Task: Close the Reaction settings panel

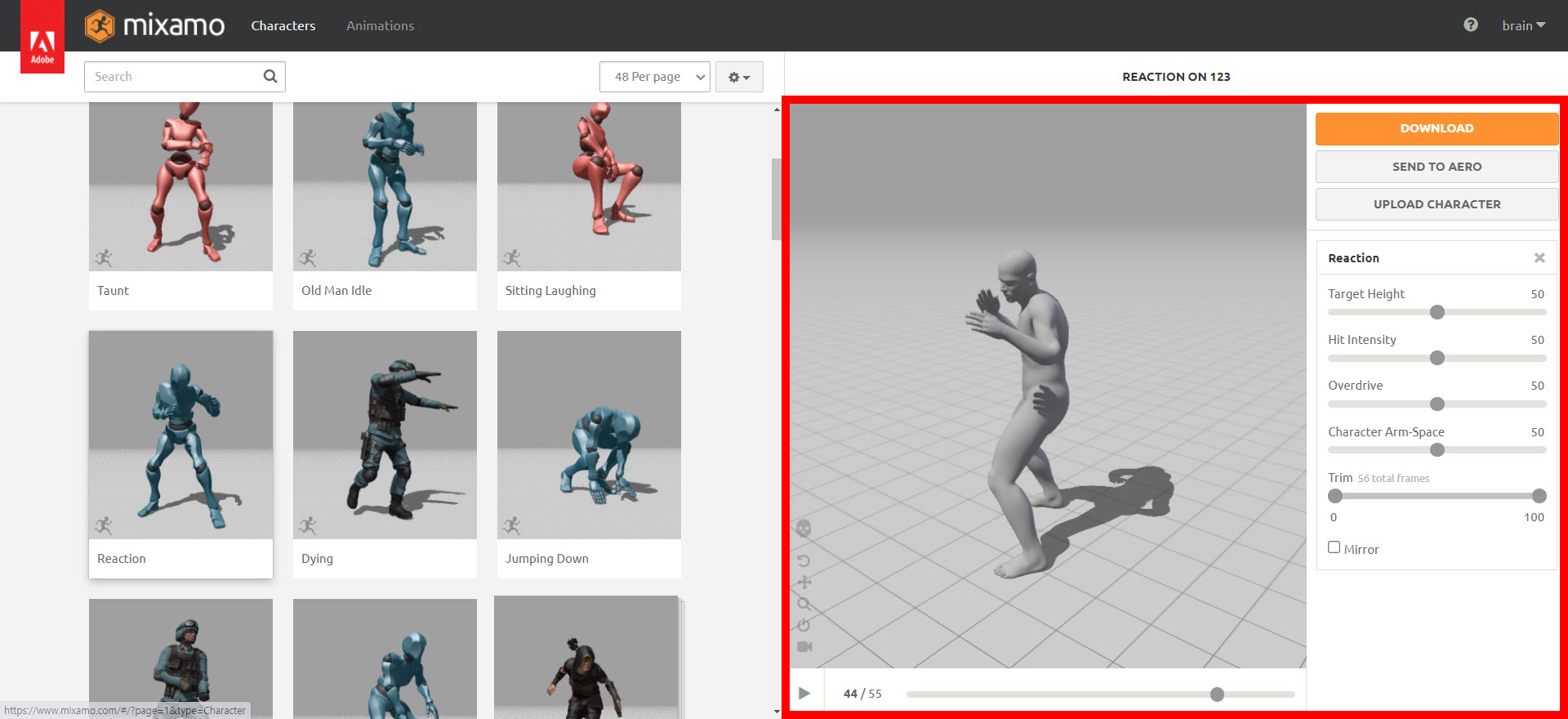Action: pos(1539,258)
